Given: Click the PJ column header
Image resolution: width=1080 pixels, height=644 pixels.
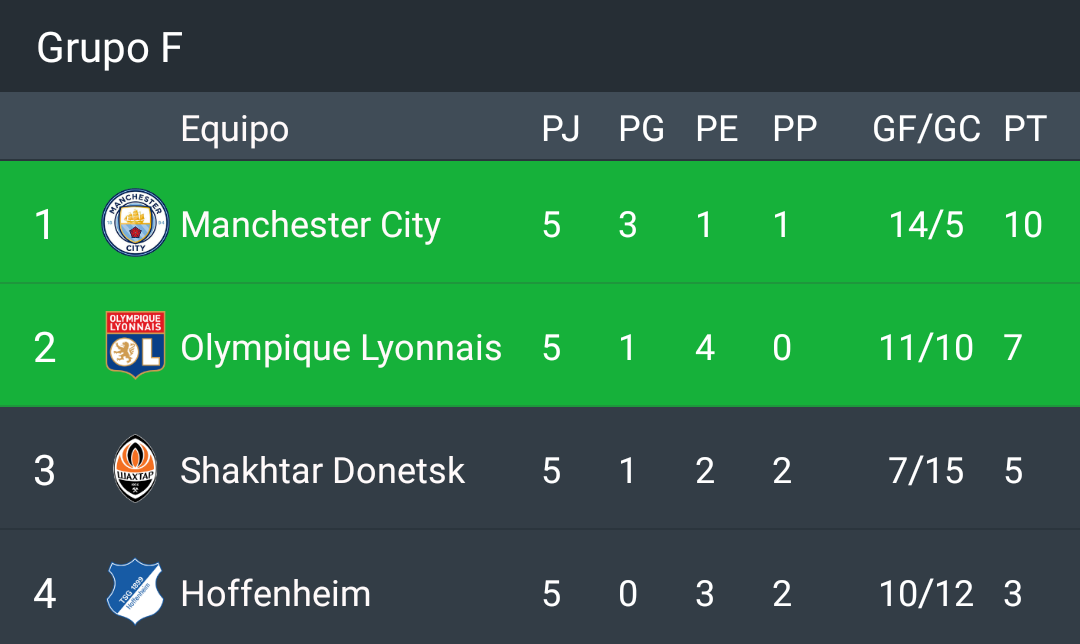Looking at the screenshot, I should tap(560, 129).
